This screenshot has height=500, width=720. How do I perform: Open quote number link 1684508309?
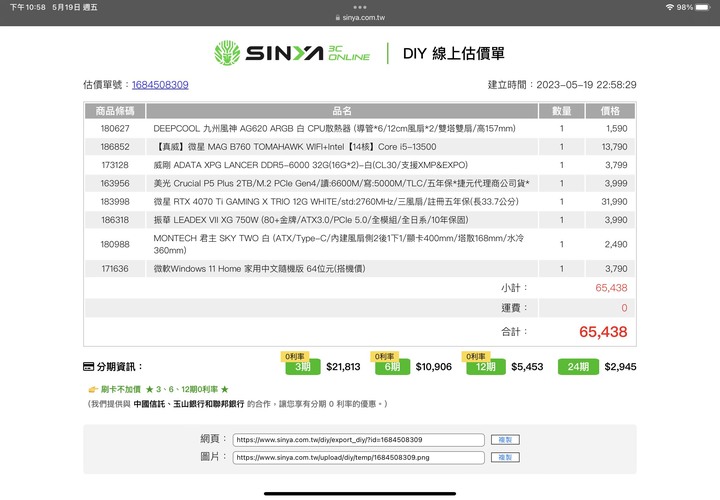pos(160,84)
